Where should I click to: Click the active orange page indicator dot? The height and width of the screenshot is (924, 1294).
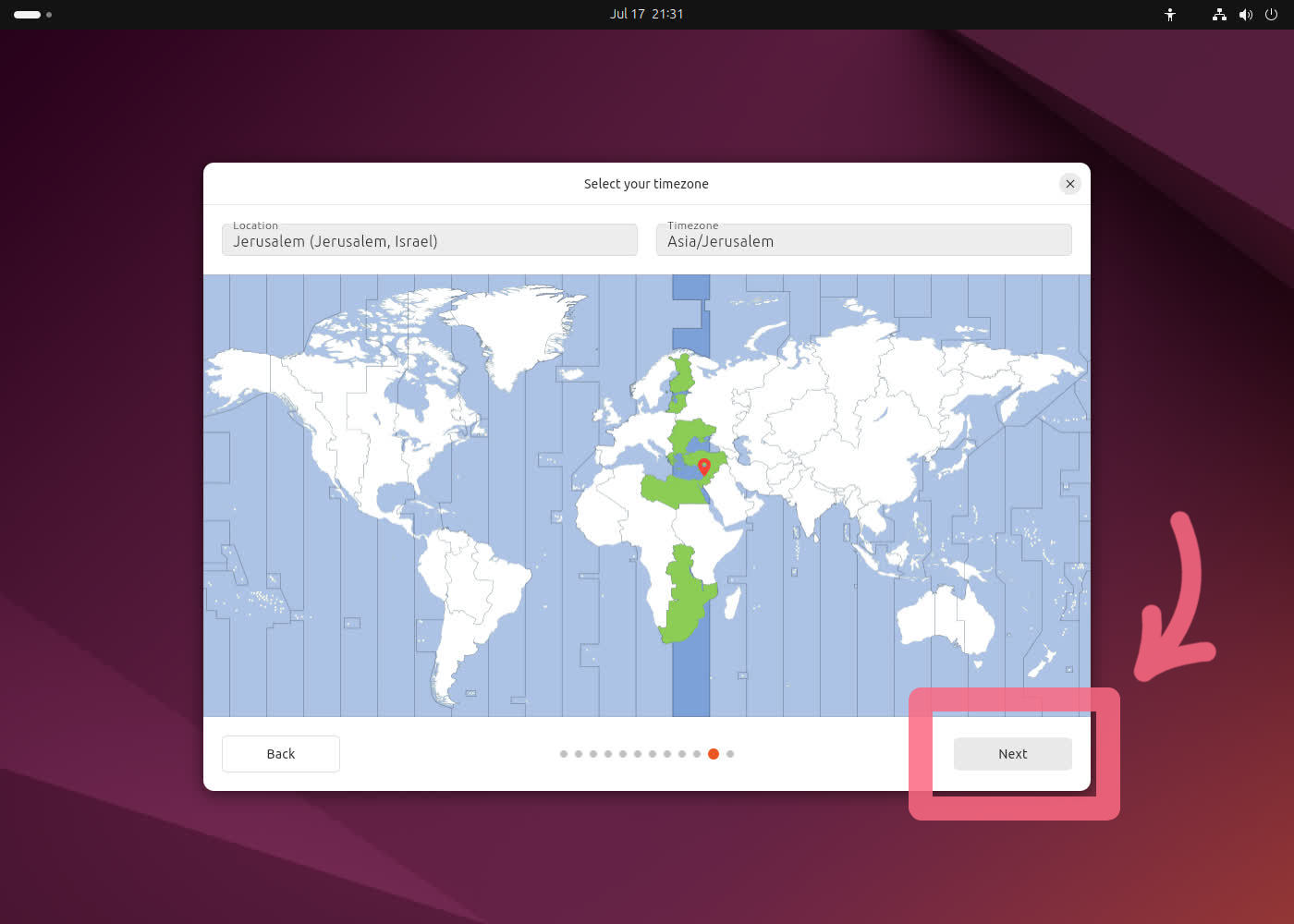click(714, 754)
